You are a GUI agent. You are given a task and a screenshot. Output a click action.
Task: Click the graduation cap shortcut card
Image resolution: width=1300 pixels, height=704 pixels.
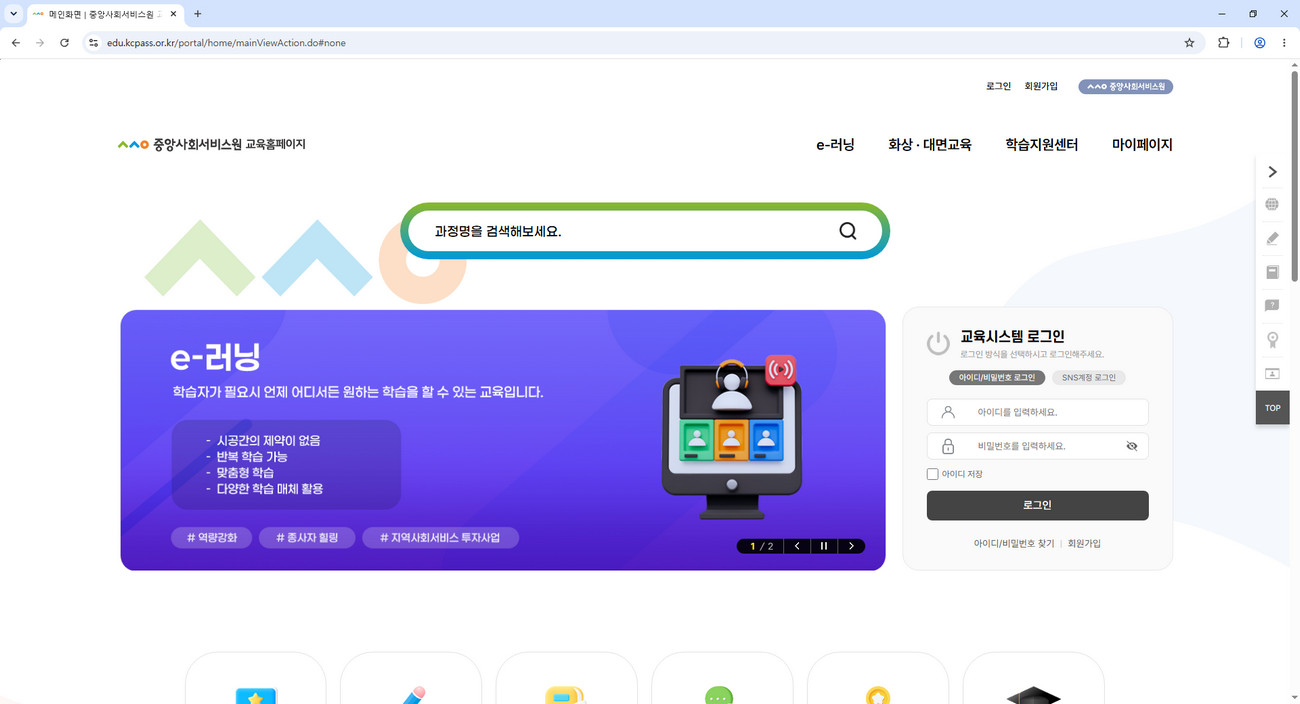coord(1033,678)
